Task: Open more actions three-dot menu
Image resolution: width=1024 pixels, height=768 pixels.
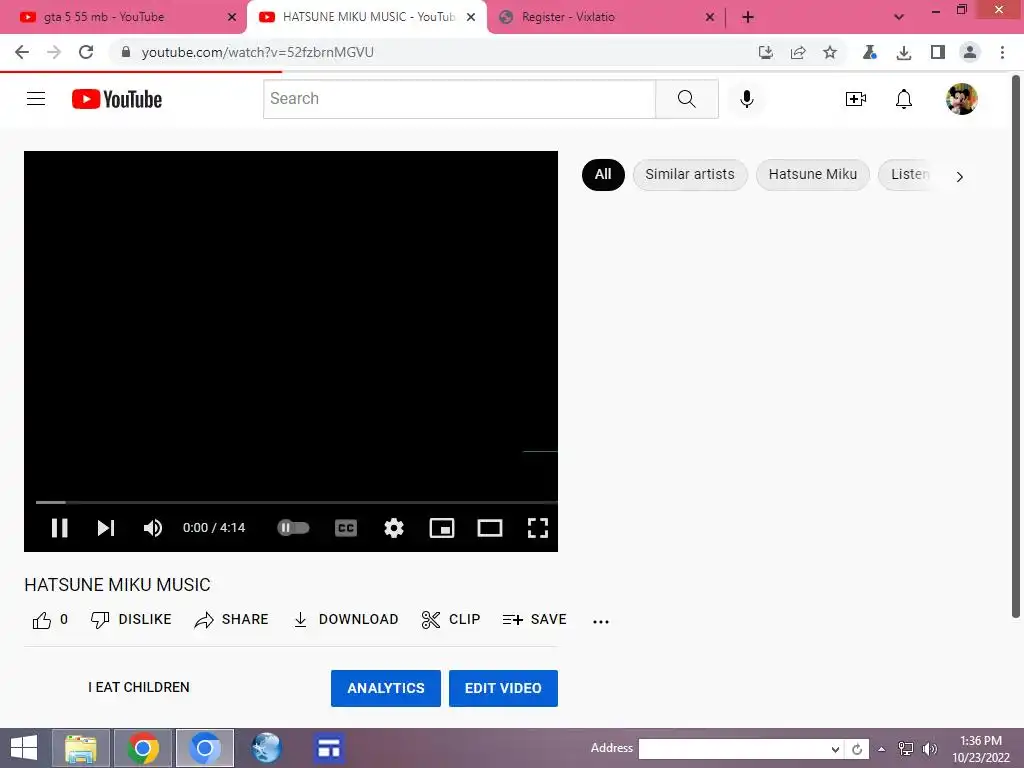Action: coord(601,622)
